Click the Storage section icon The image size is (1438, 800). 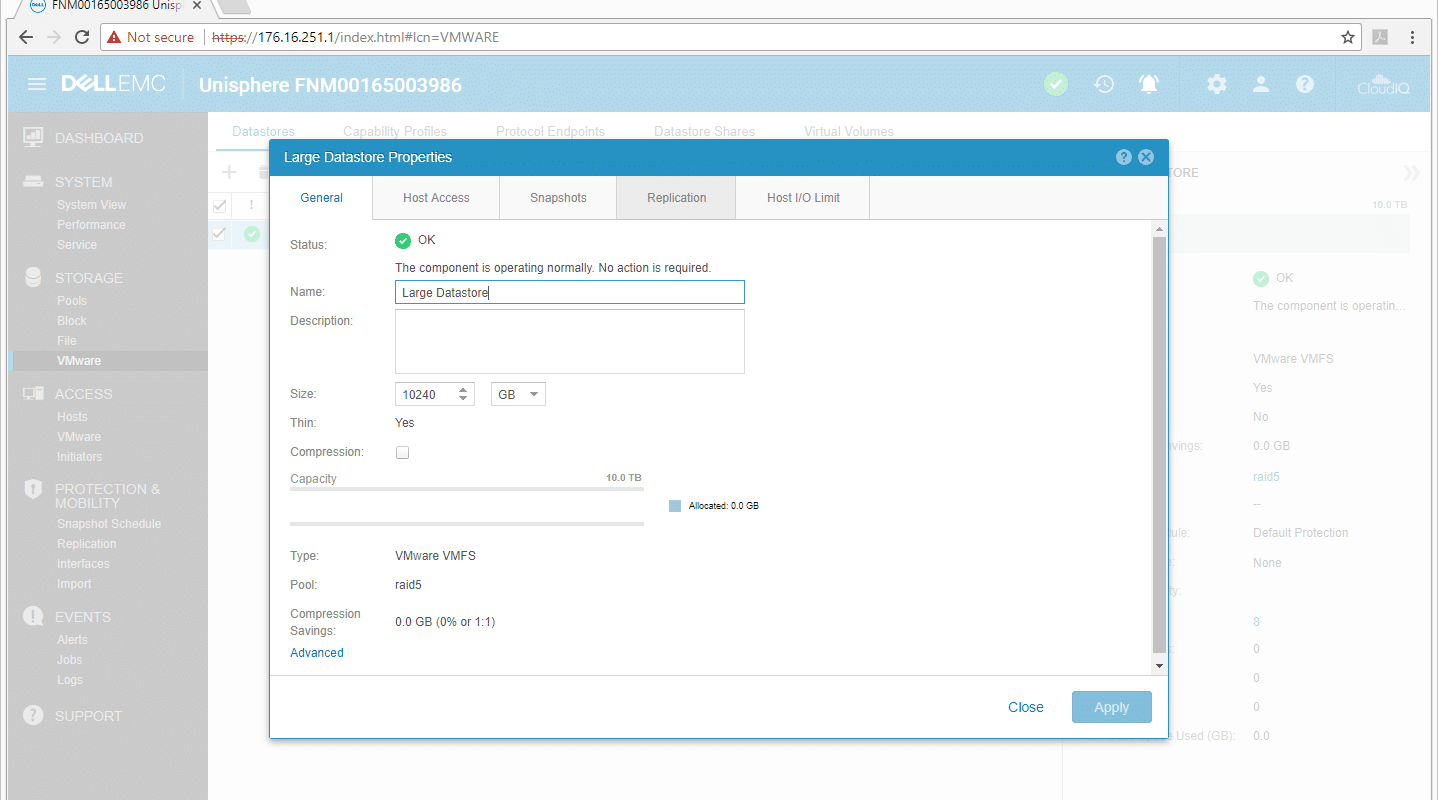pyautogui.click(x=33, y=277)
